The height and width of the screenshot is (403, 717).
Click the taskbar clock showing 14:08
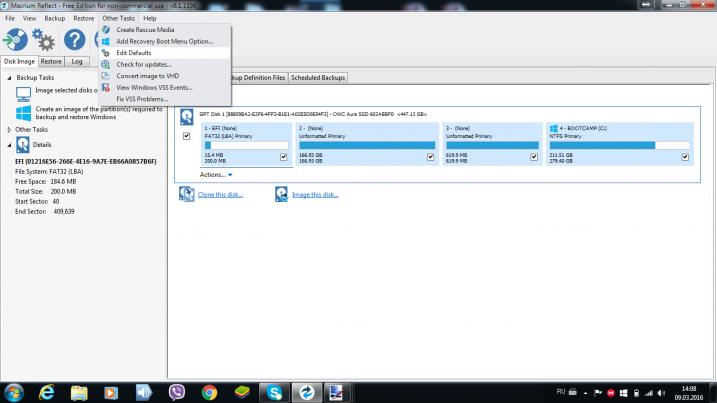(689, 393)
